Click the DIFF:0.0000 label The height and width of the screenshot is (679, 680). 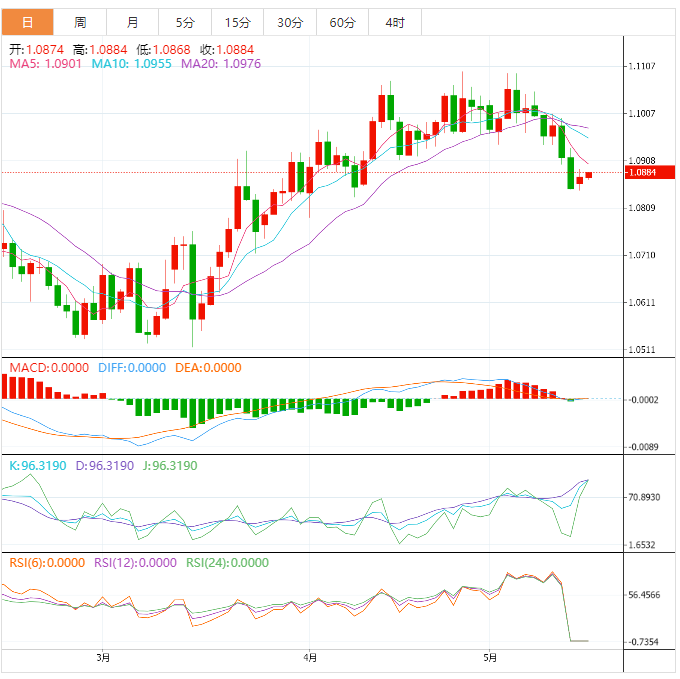132,368
